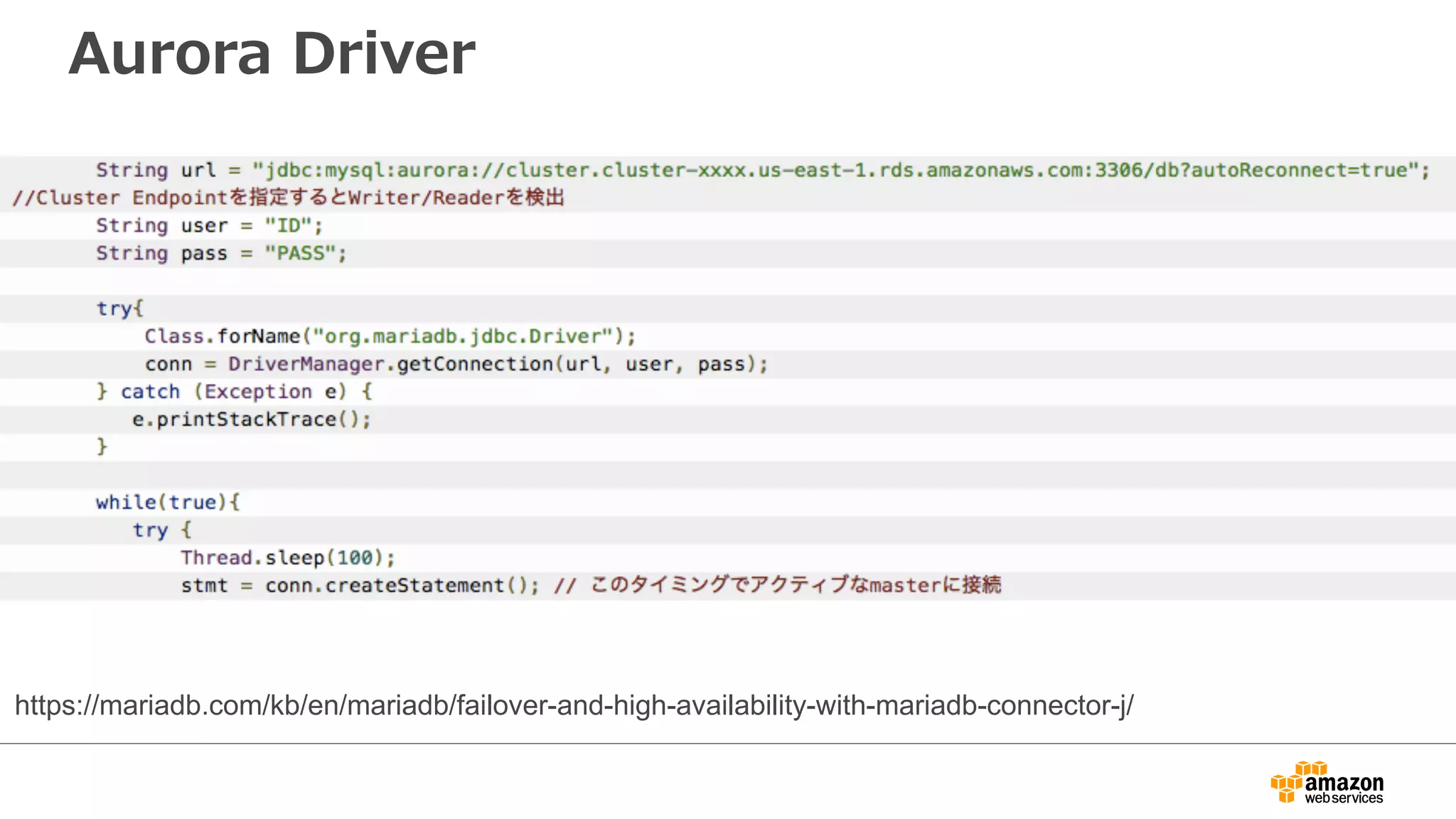Click the DriverManager.getConnection code line
1456x819 pixels.
click(x=456, y=364)
